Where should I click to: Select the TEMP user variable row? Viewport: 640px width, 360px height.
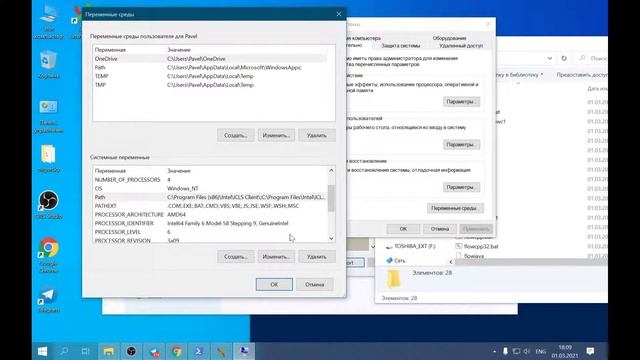210,76
